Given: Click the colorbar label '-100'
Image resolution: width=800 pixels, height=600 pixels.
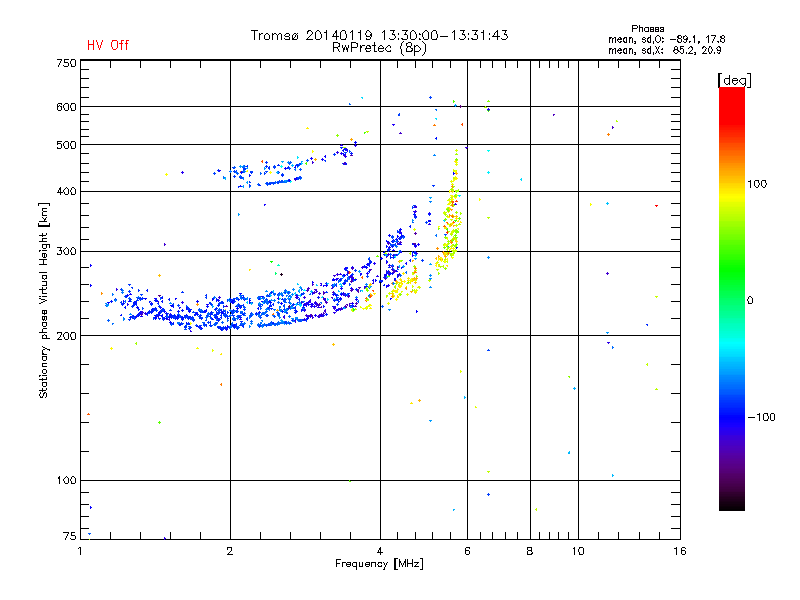Looking at the screenshot, I should tap(761, 417).
